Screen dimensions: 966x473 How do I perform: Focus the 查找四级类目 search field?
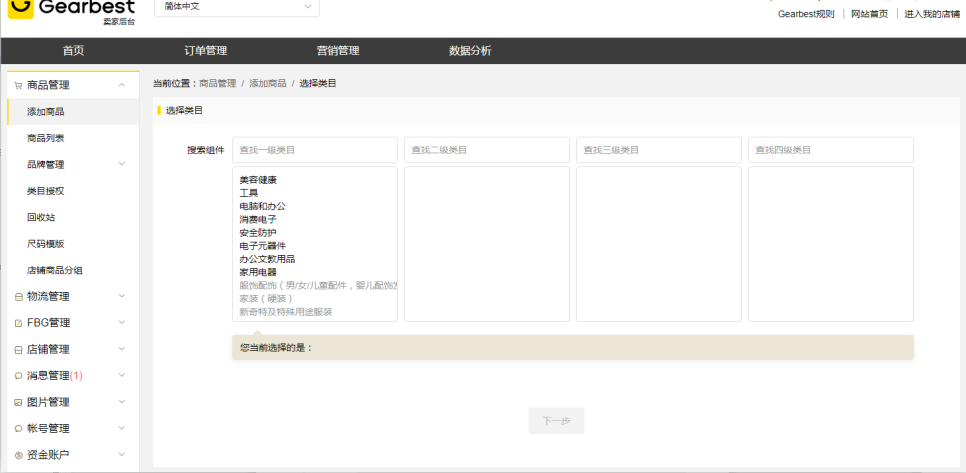[x=830, y=150]
